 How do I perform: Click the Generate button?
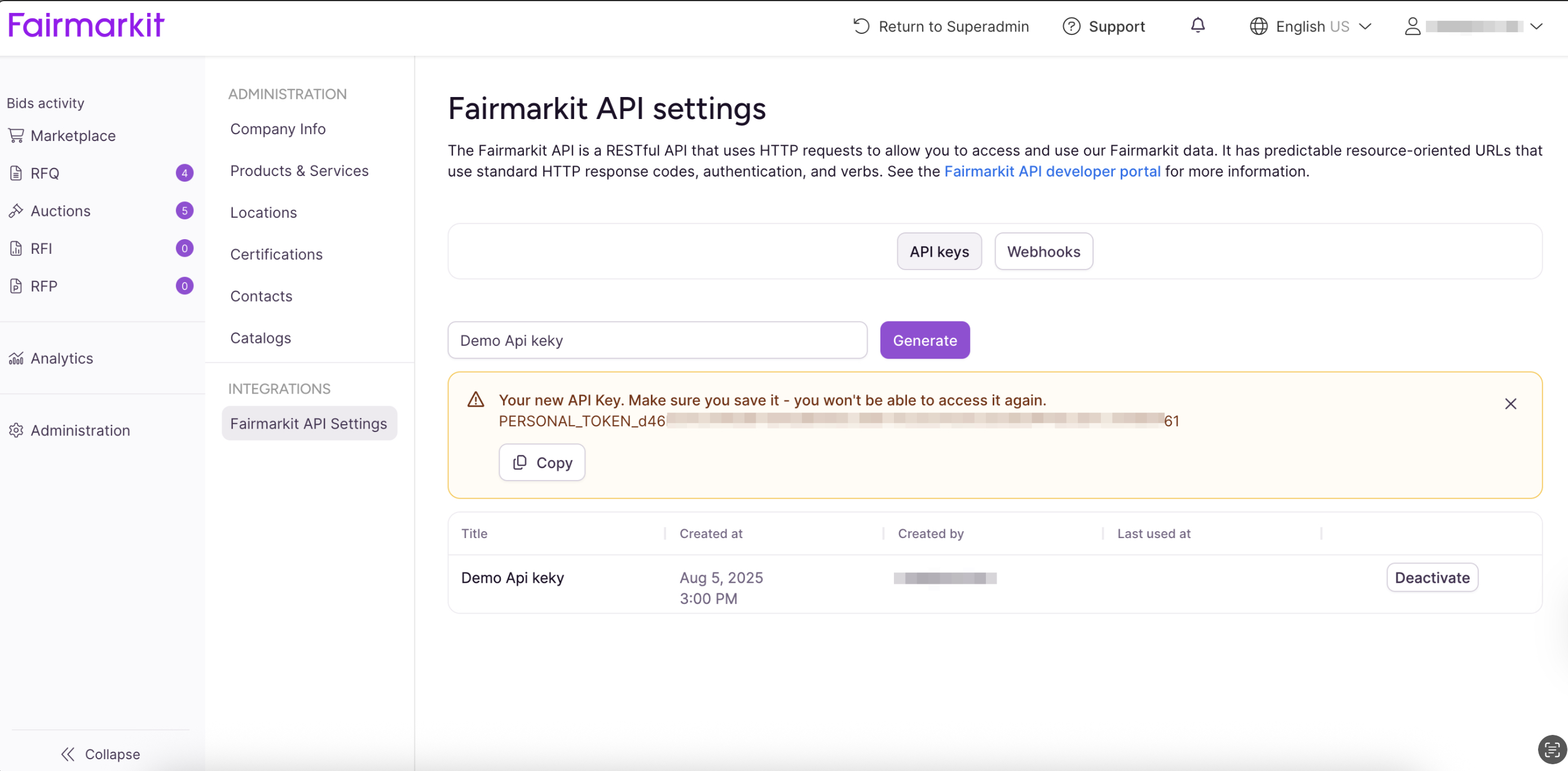click(924, 340)
